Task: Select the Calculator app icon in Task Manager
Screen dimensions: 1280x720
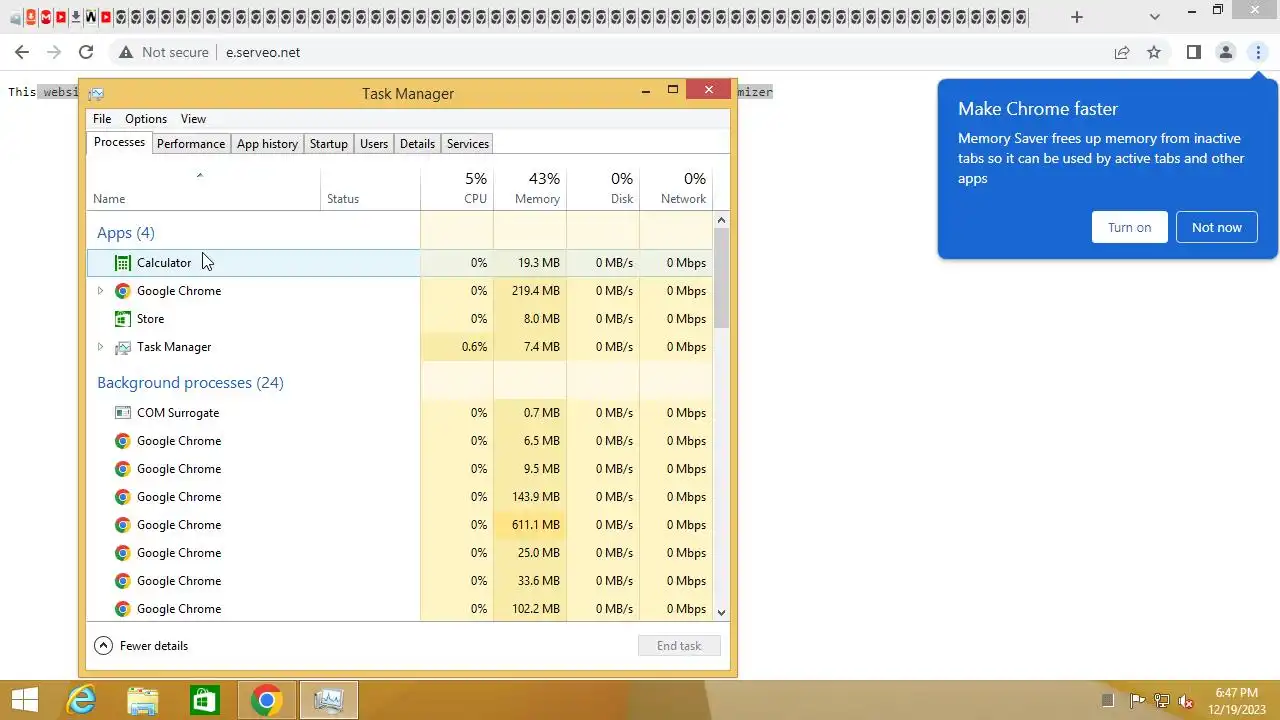Action: point(122,263)
